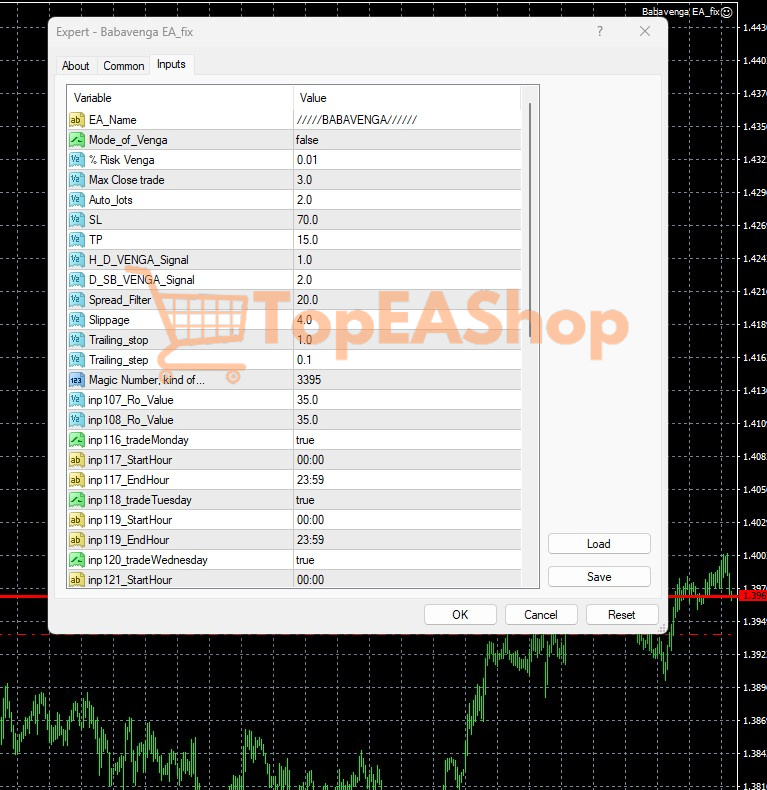767x790 pixels.
Task: Click the inp116_tradeMonday boolean icon
Action: click(x=77, y=440)
